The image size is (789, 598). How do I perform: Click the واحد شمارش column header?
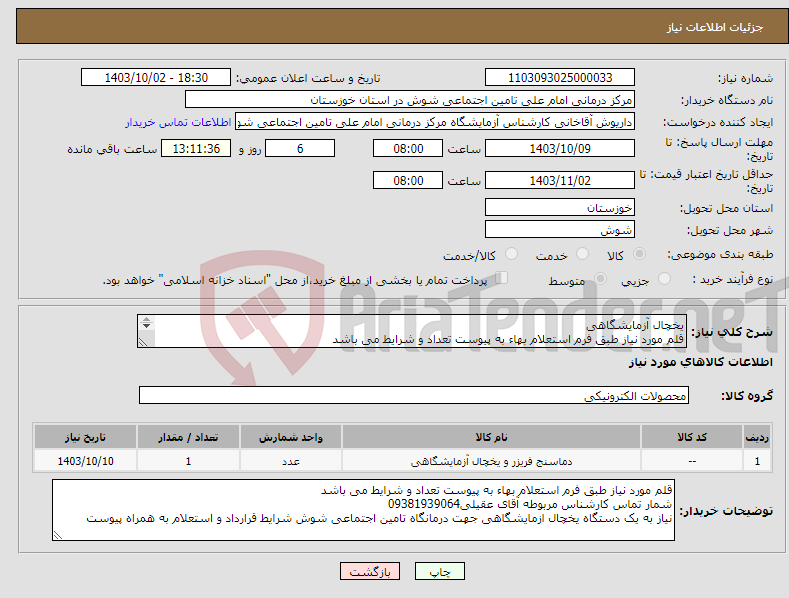click(x=291, y=437)
